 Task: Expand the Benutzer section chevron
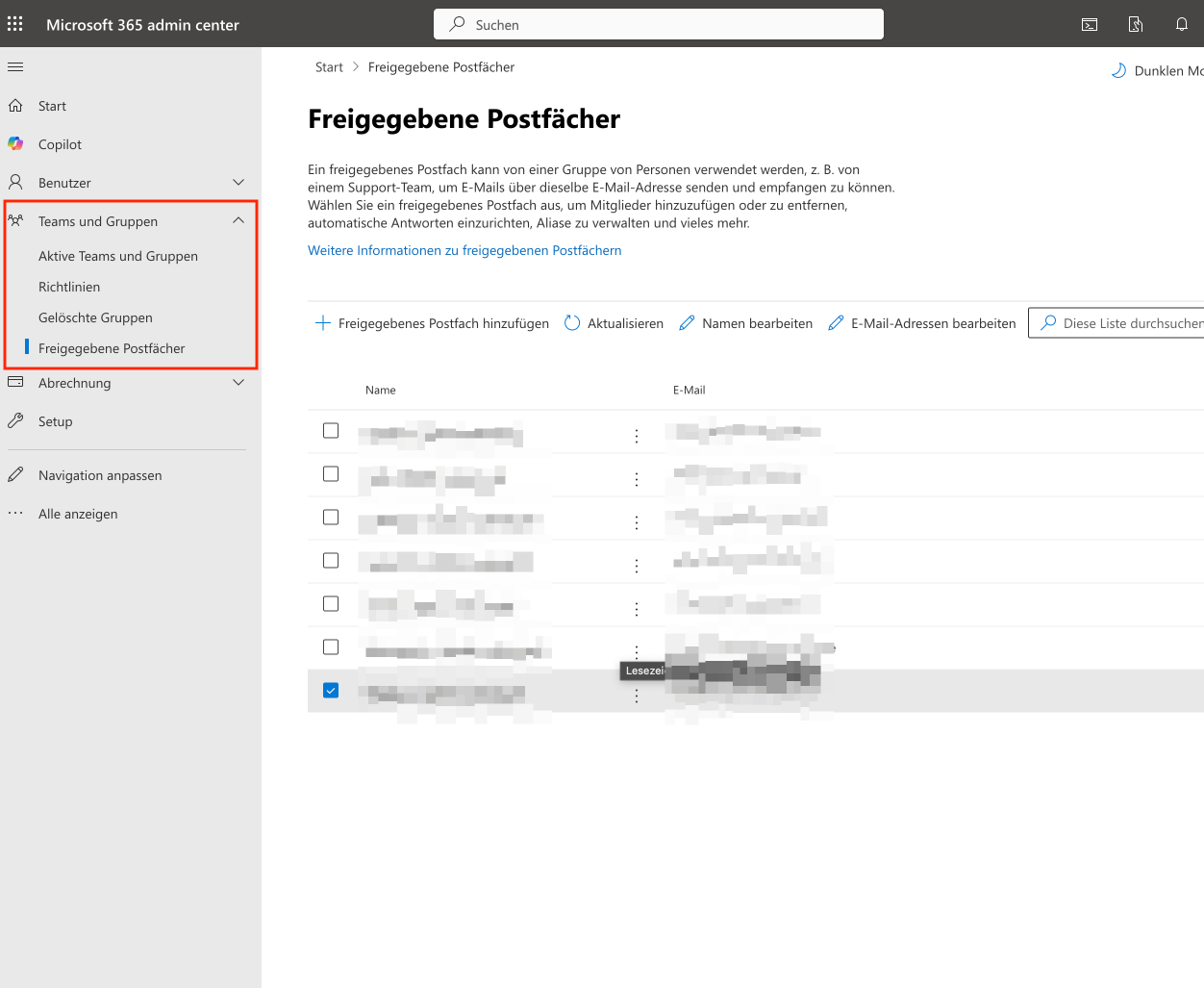click(x=238, y=183)
